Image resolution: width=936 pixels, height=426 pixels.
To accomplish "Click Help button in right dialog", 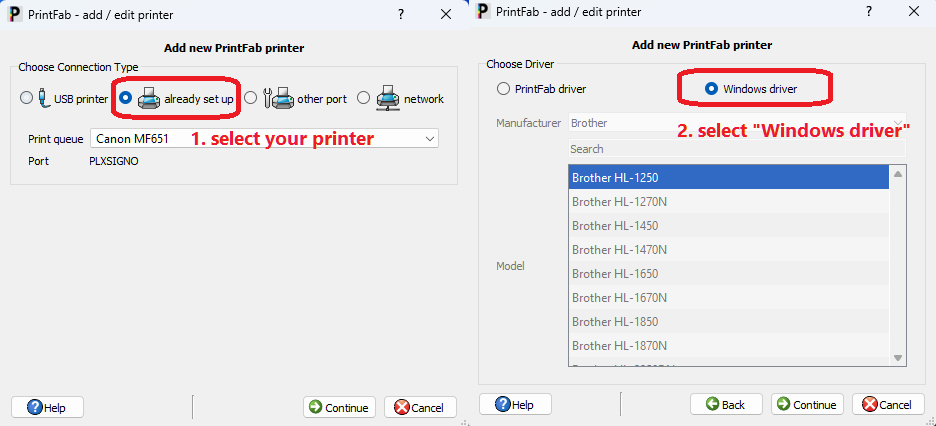I will [x=515, y=404].
